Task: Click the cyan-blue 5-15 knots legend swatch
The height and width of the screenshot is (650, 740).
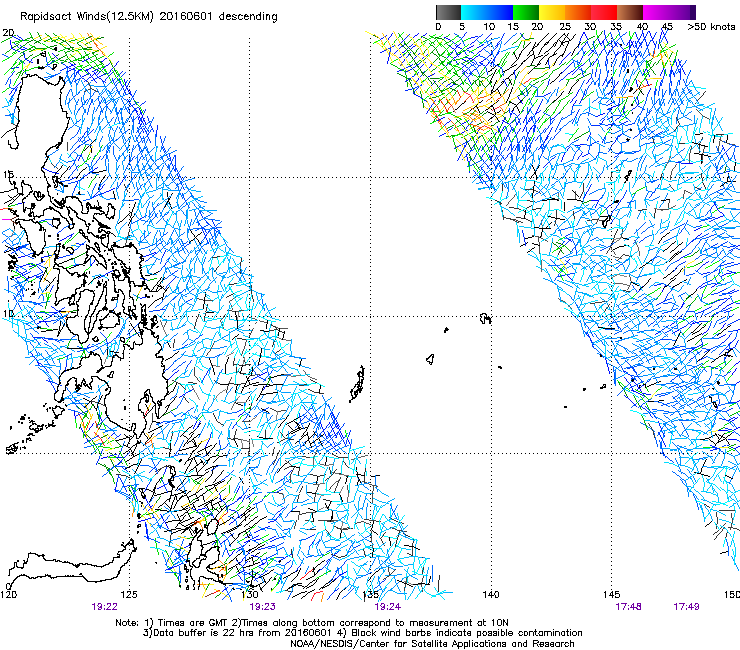Action: click(487, 12)
